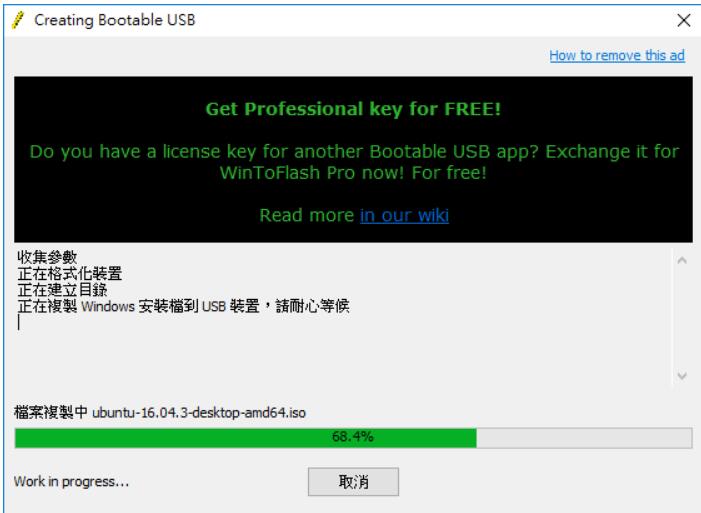The image size is (701, 513).
Task: Click the 'Work in progress...' status text
Action: (72, 482)
